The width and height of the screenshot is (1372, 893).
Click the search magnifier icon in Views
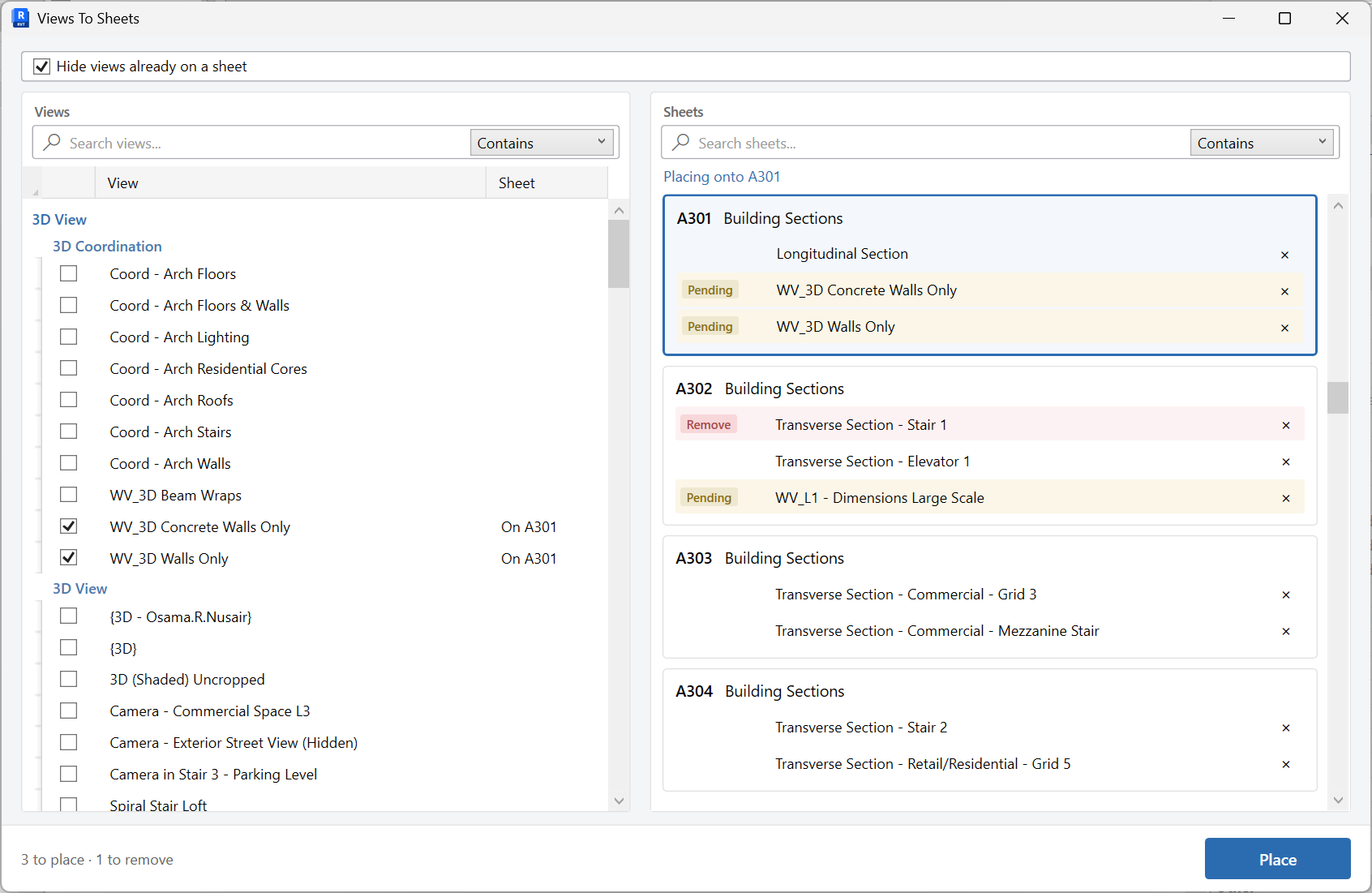[x=52, y=142]
